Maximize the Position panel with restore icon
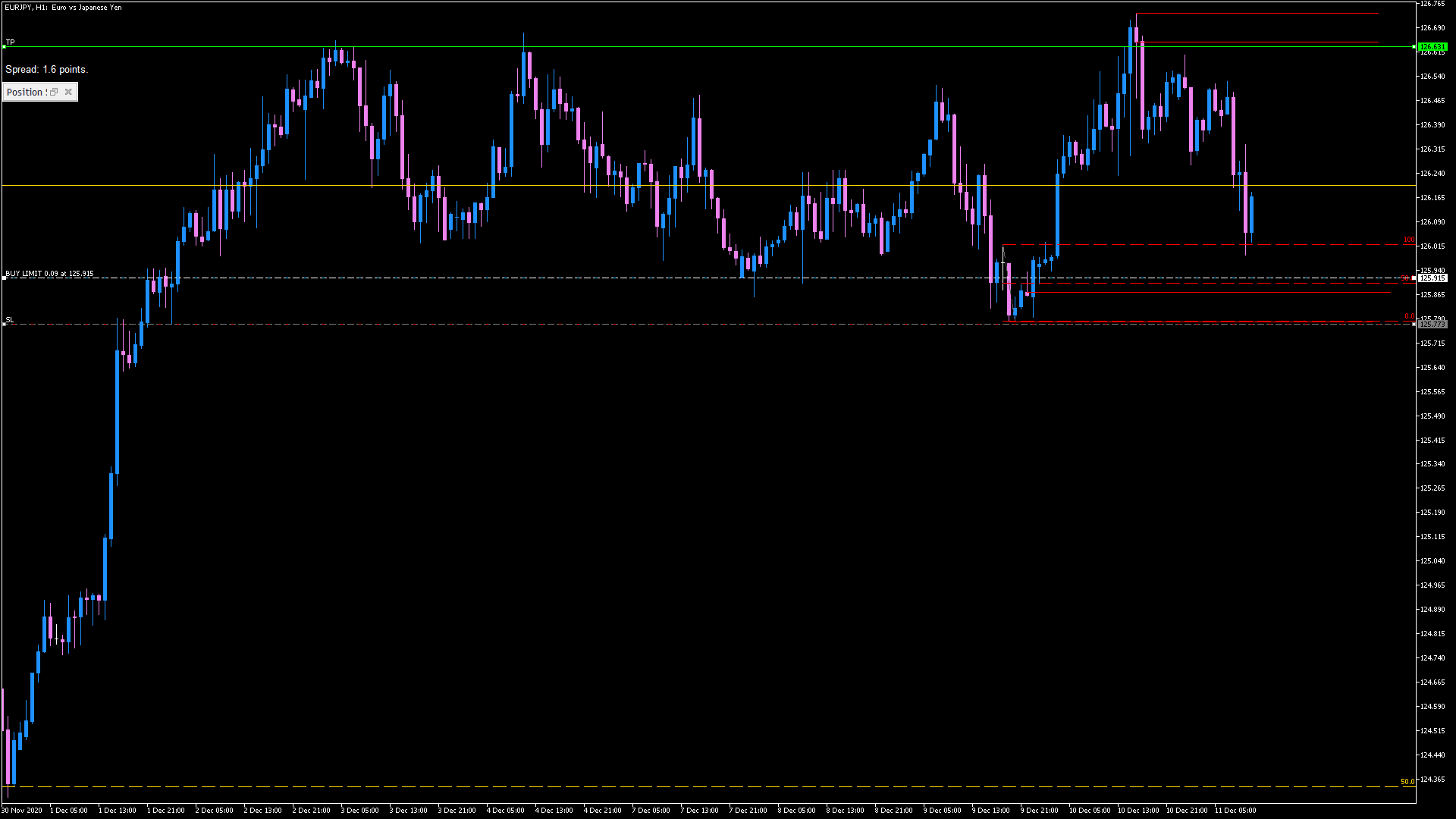 tap(54, 93)
